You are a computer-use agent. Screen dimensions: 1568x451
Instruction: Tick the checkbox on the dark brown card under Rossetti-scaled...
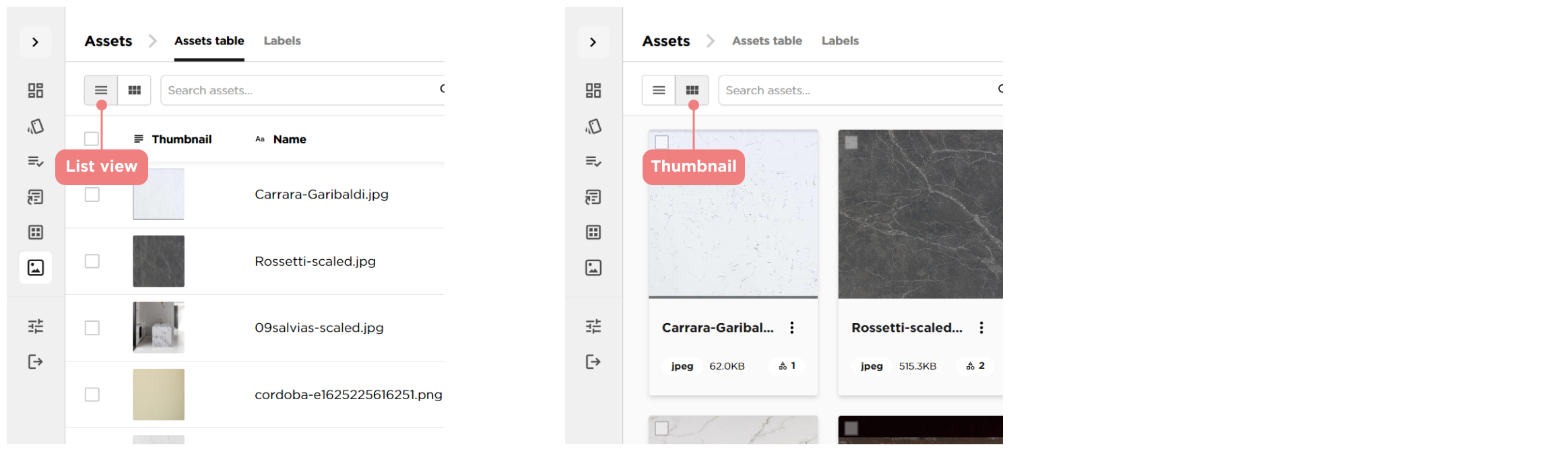point(851,428)
